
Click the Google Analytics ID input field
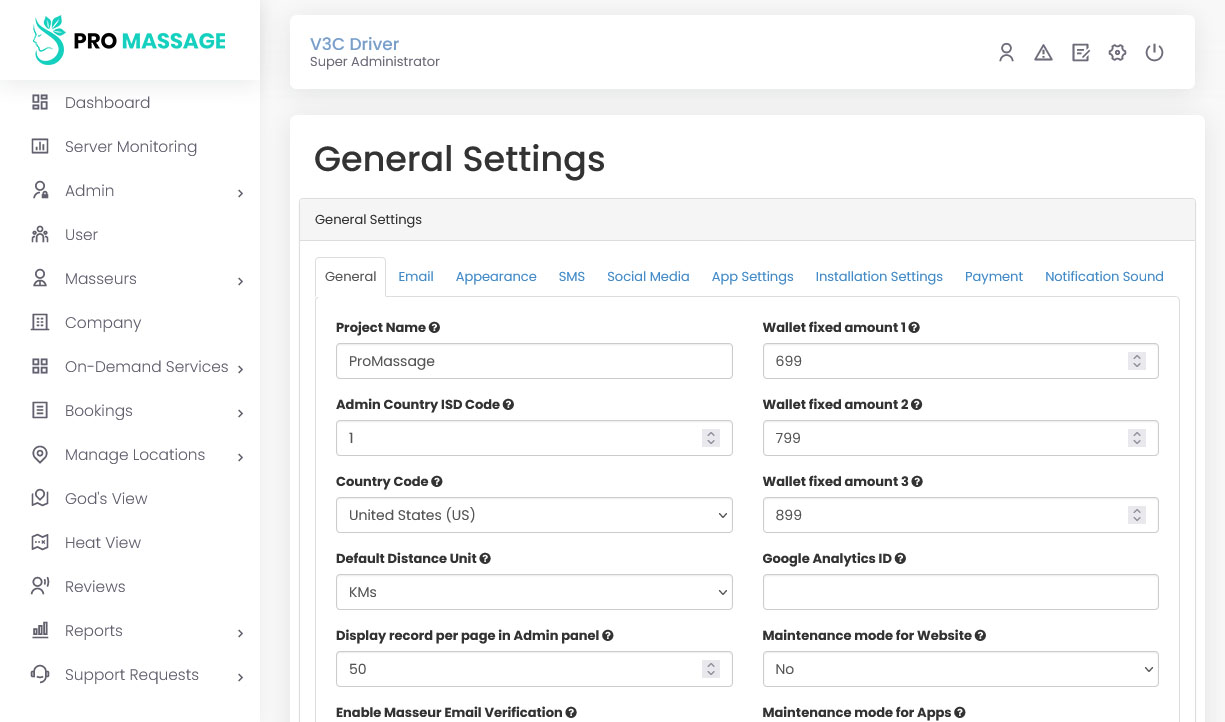click(x=960, y=592)
